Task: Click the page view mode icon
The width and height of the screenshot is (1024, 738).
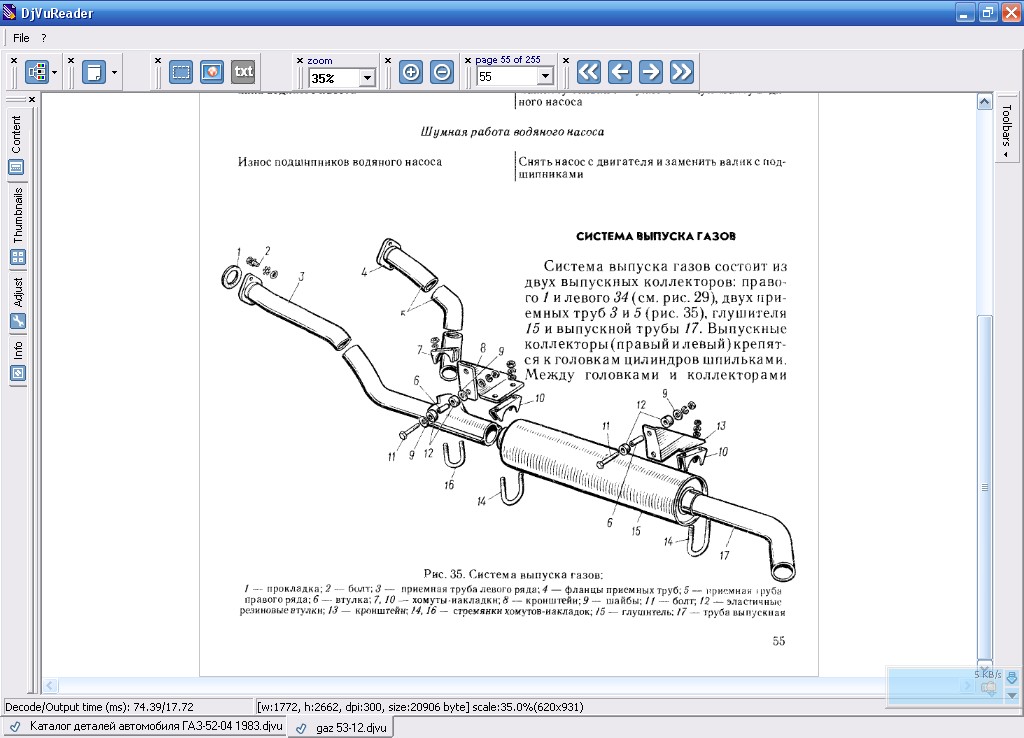Action: (94, 72)
